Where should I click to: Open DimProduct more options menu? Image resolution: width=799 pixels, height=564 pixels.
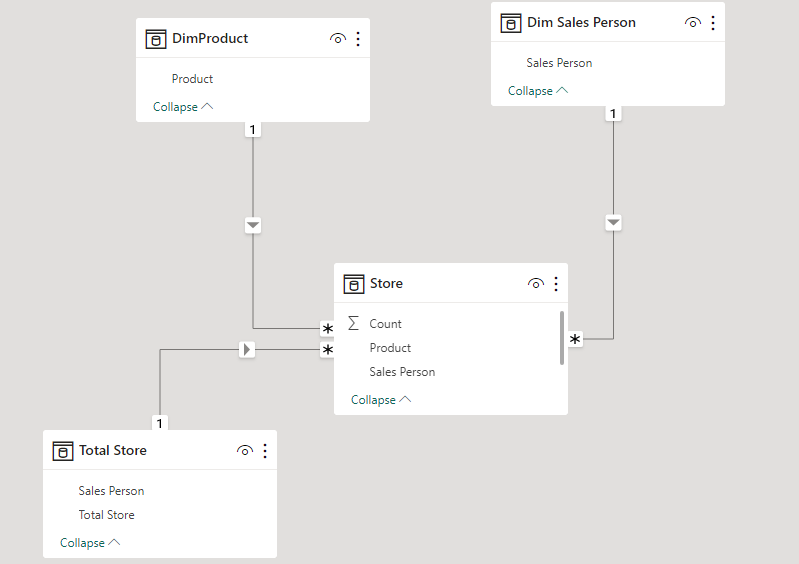coord(358,39)
